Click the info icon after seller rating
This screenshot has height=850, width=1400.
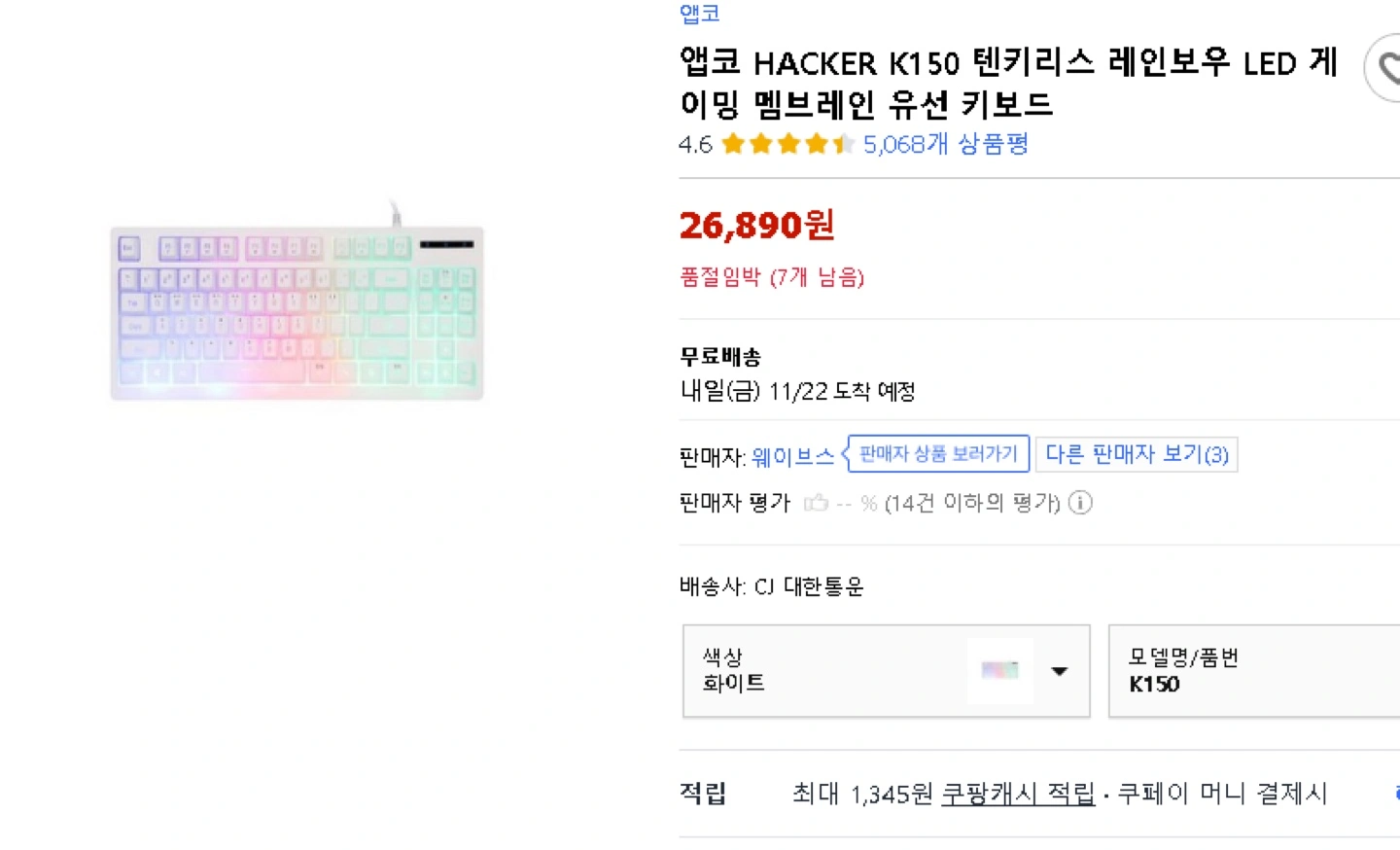pos(1080,503)
